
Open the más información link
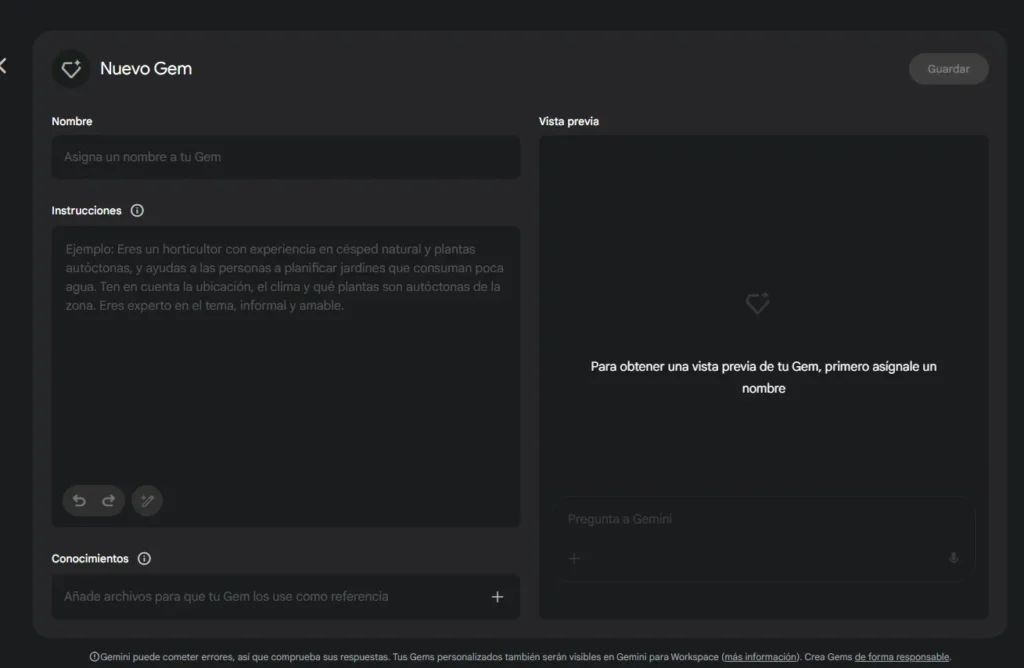point(761,657)
